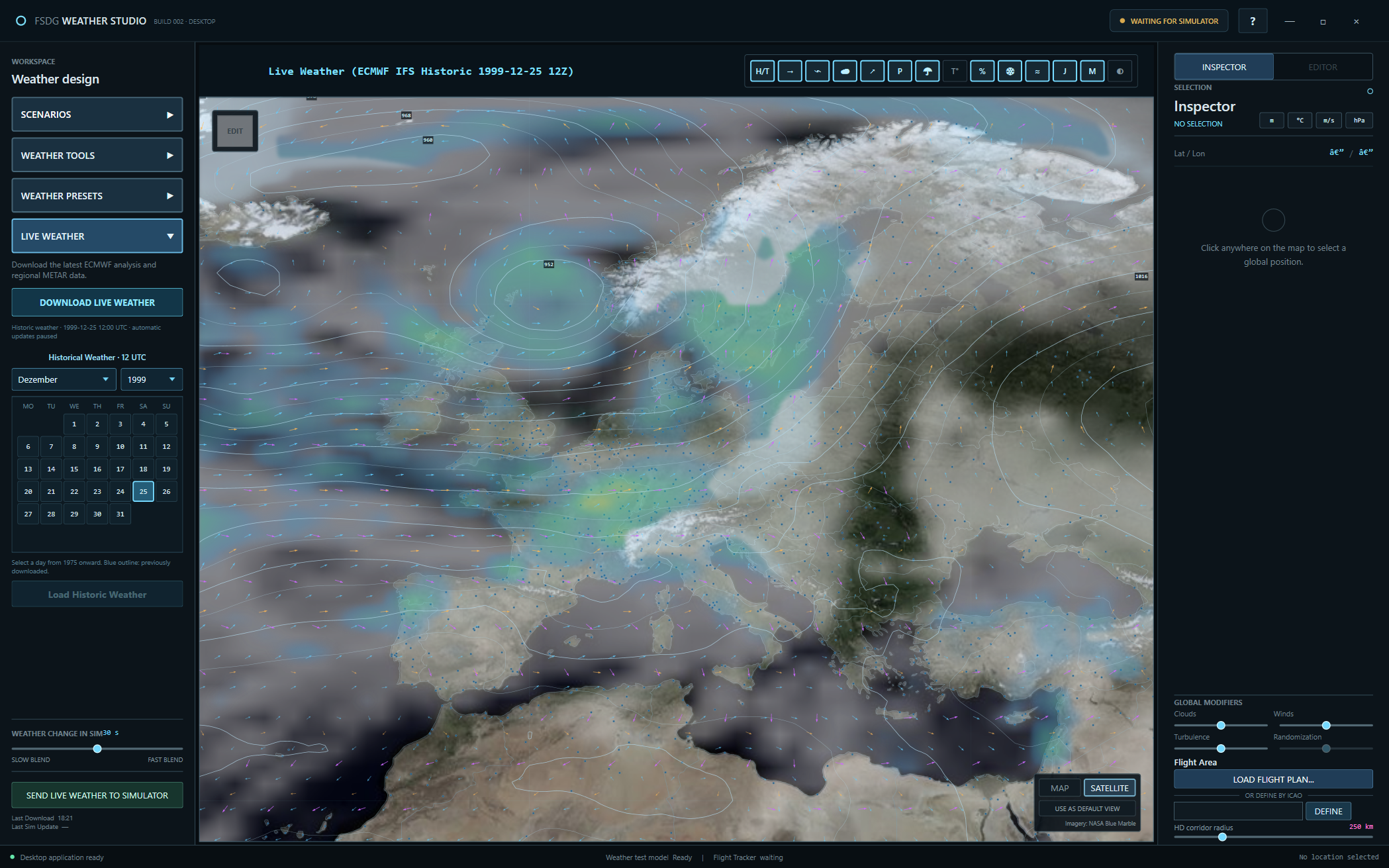The width and height of the screenshot is (1389, 868).
Task: Expand the SCENARIOS section
Action: (x=97, y=115)
